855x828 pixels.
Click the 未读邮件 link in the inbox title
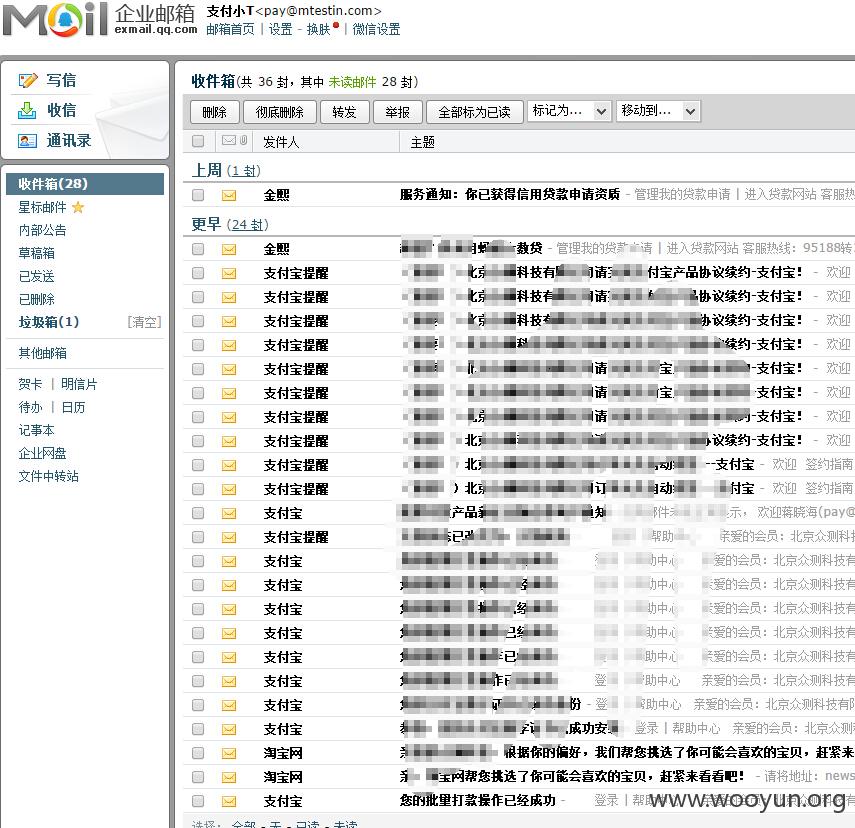(x=352, y=82)
